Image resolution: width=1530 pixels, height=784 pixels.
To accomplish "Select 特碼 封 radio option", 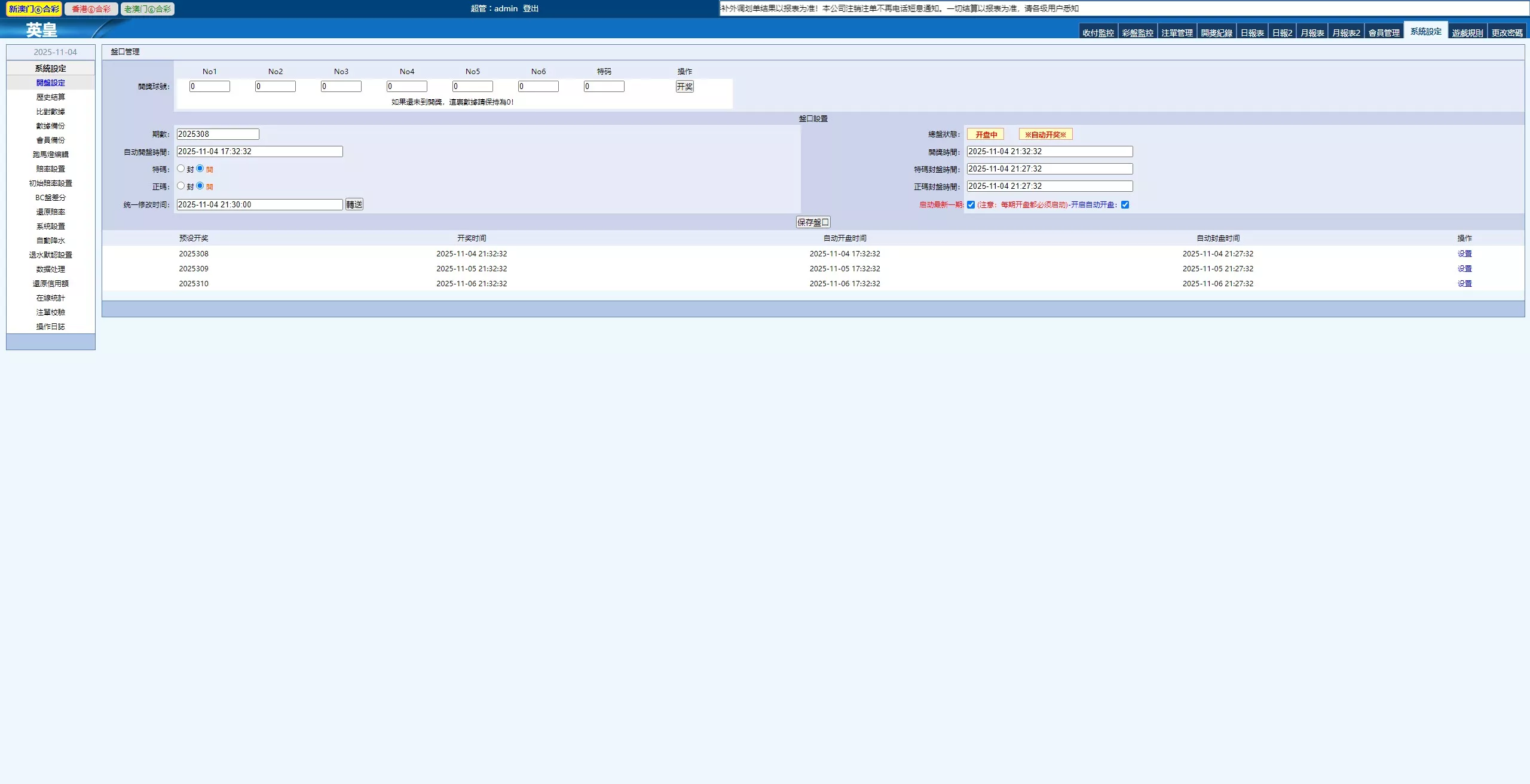I will tap(180, 169).
